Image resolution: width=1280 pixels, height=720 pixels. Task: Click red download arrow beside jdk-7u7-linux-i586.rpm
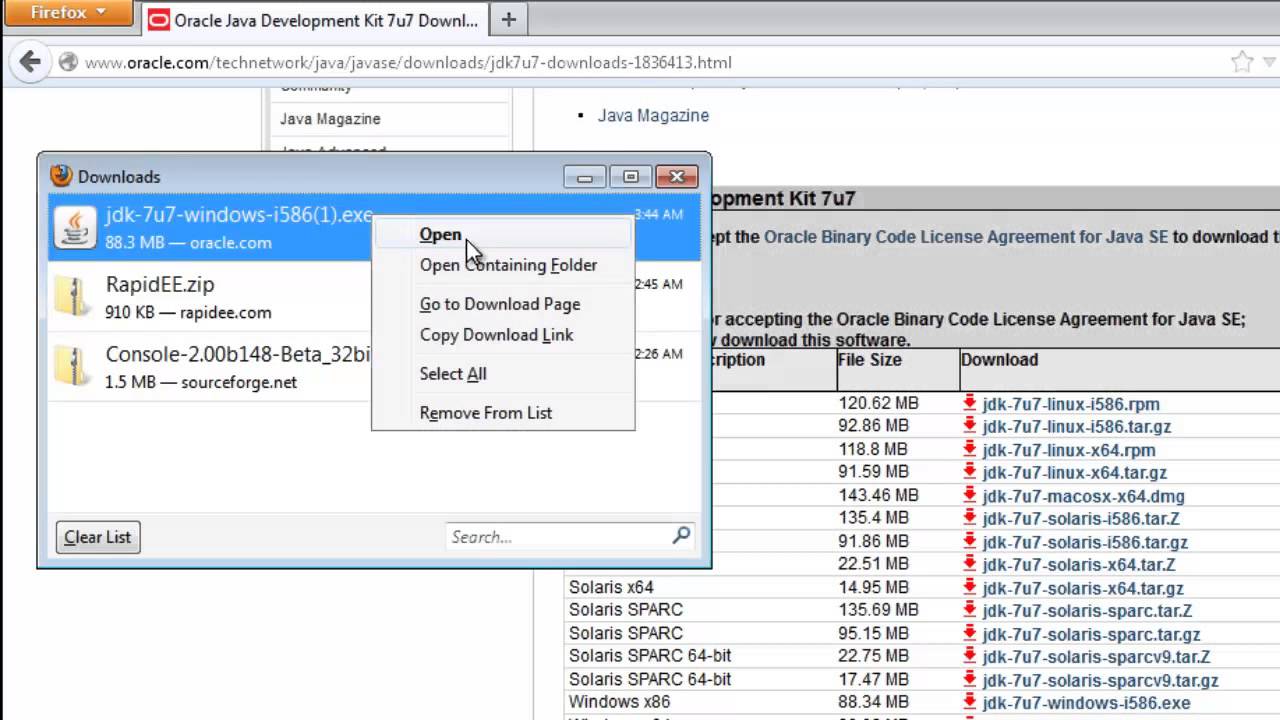969,403
